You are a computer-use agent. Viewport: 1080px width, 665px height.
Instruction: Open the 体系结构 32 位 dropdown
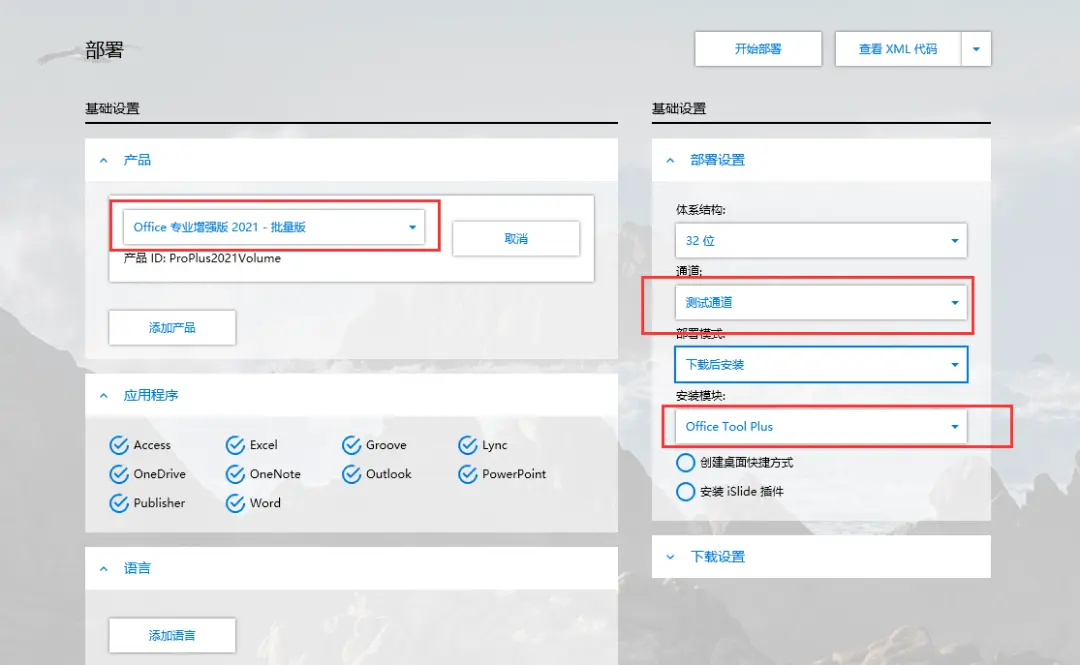[x=821, y=241]
